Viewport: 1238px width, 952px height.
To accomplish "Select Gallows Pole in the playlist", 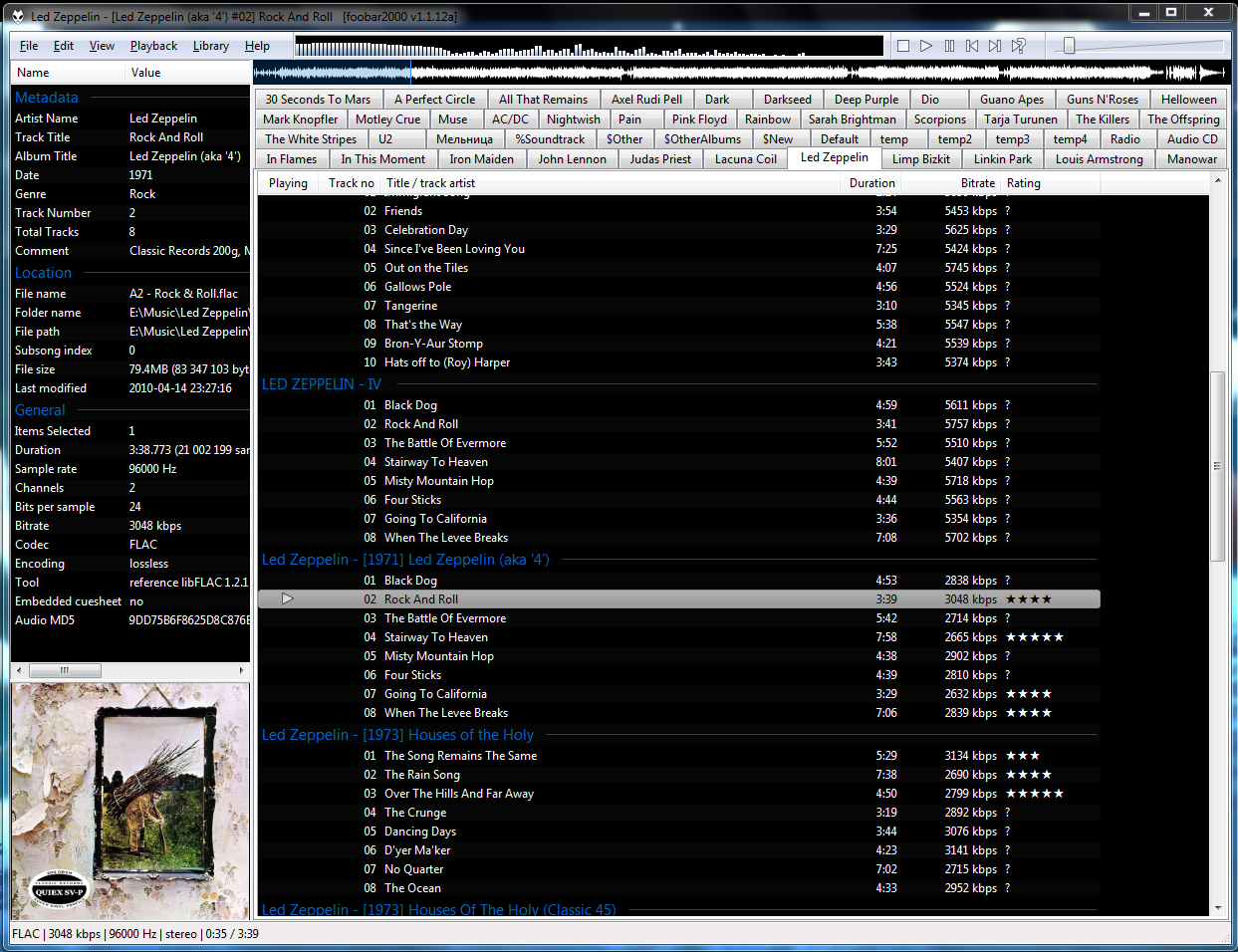I will tap(679, 287).
